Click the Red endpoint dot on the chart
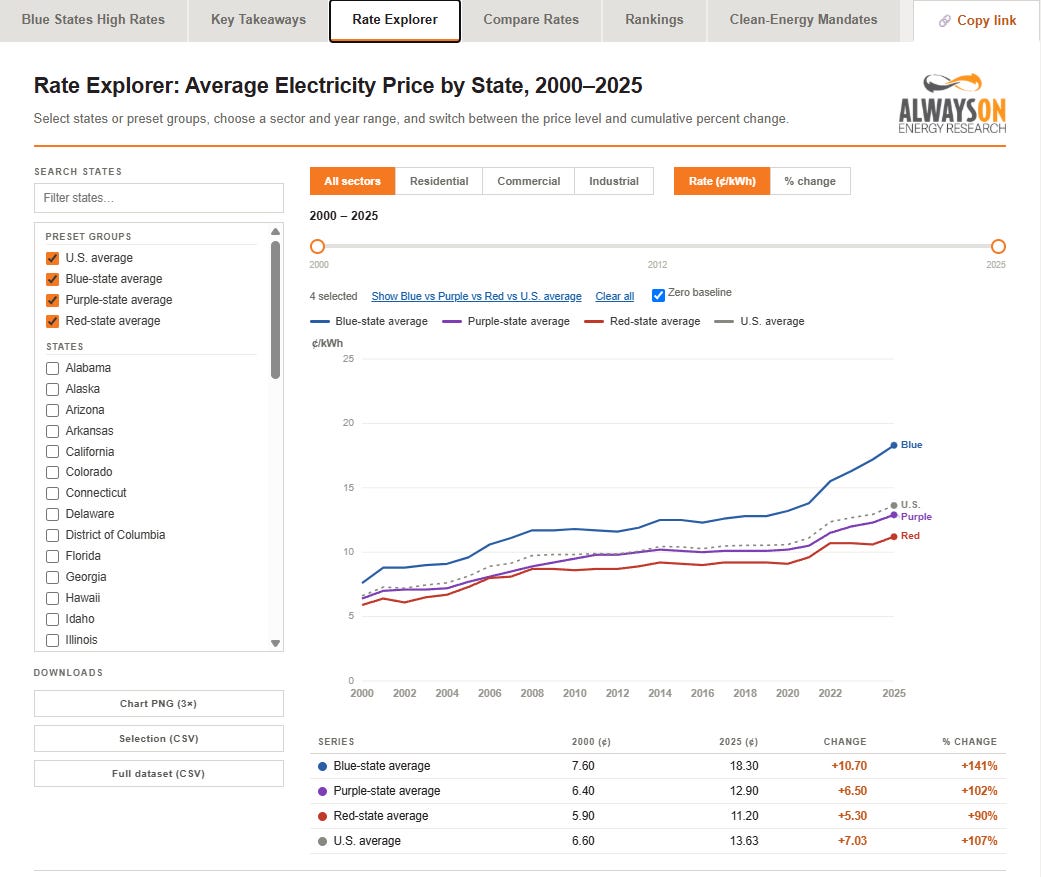The width and height of the screenshot is (1041, 877). point(894,536)
